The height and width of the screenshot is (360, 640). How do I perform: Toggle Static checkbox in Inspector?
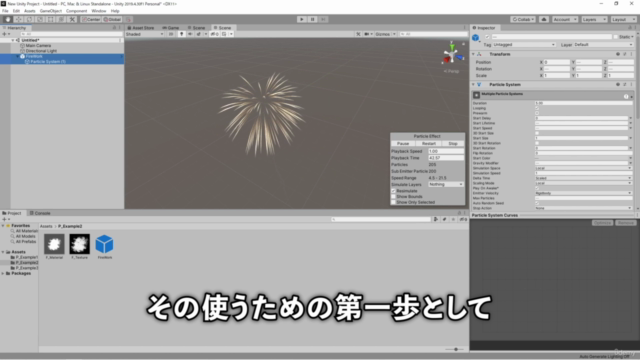tap(616, 37)
